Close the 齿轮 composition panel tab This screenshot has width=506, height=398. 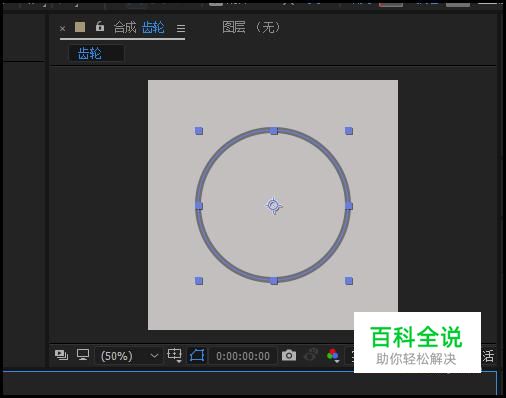pyautogui.click(x=62, y=29)
